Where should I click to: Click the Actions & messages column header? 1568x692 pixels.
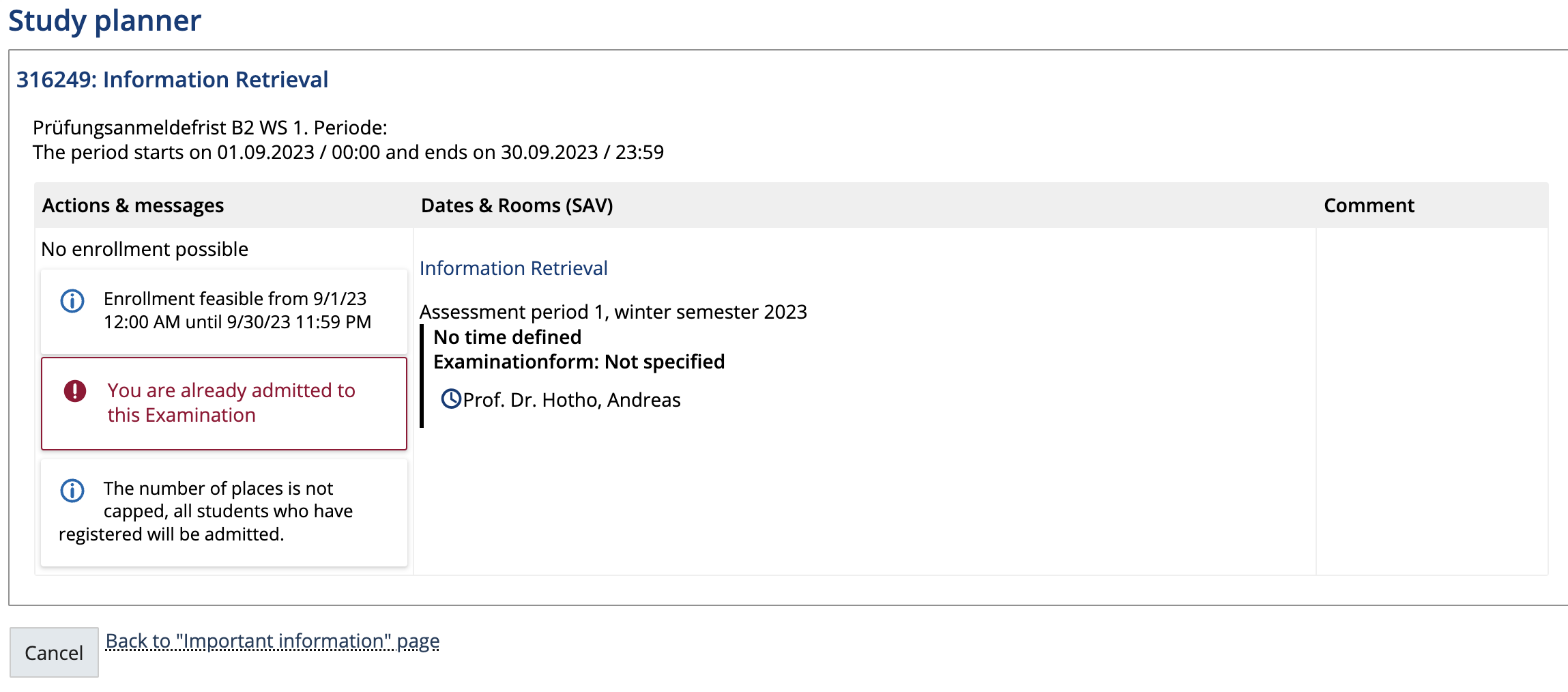click(x=133, y=205)
